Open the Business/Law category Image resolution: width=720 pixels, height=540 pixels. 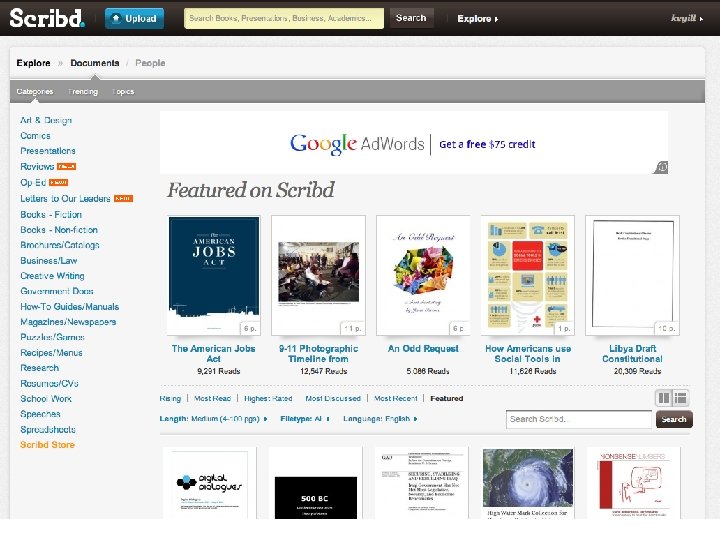(x=49, y=260)
